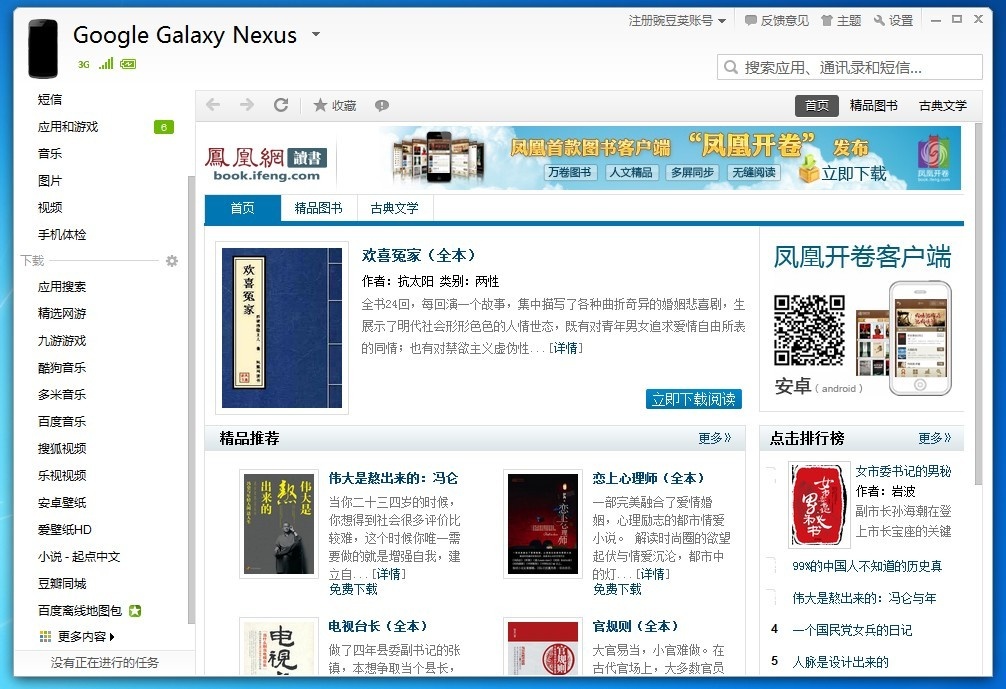The image size is (1006, 689).
Task: Click the signal strength bars icon
Action: (x=106, y=63)
